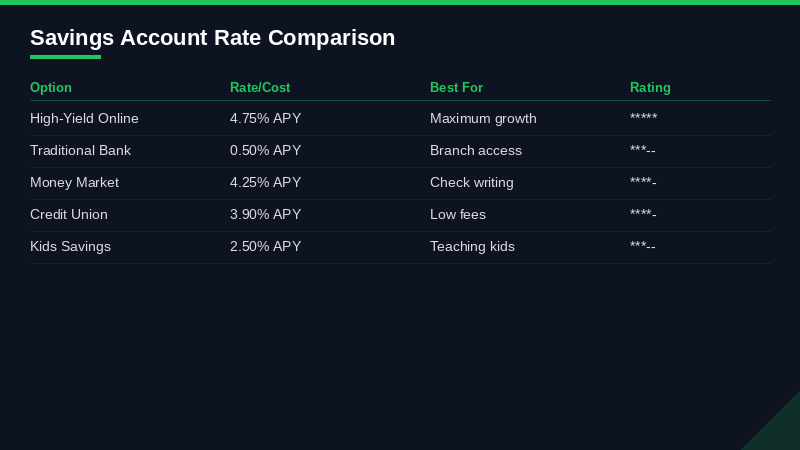The height and width of the screenshot is (450, 800).
Task: Click the Teaching kids cell
Action: point(472,247)
